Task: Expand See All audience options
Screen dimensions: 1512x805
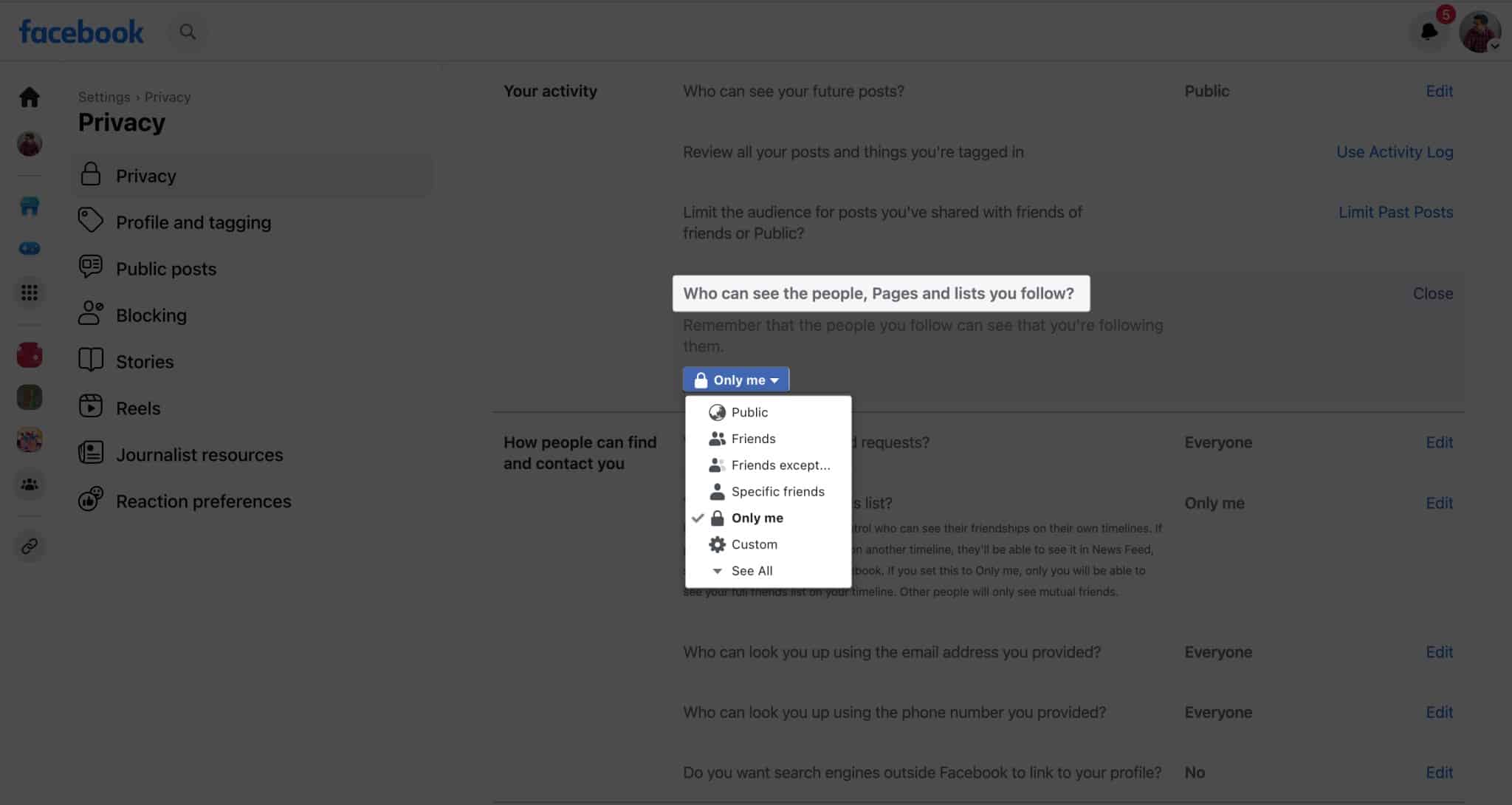Action: click(x=752, y=570)
